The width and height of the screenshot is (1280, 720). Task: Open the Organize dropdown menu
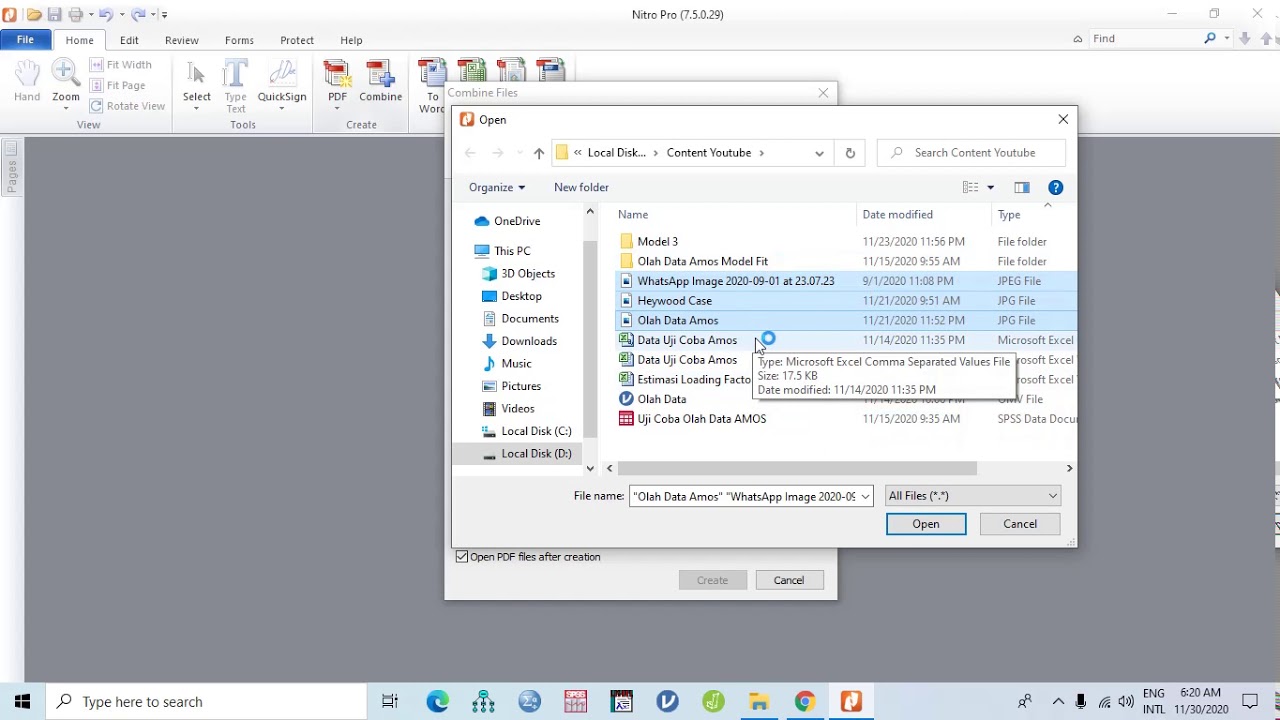tap(497, 187)
